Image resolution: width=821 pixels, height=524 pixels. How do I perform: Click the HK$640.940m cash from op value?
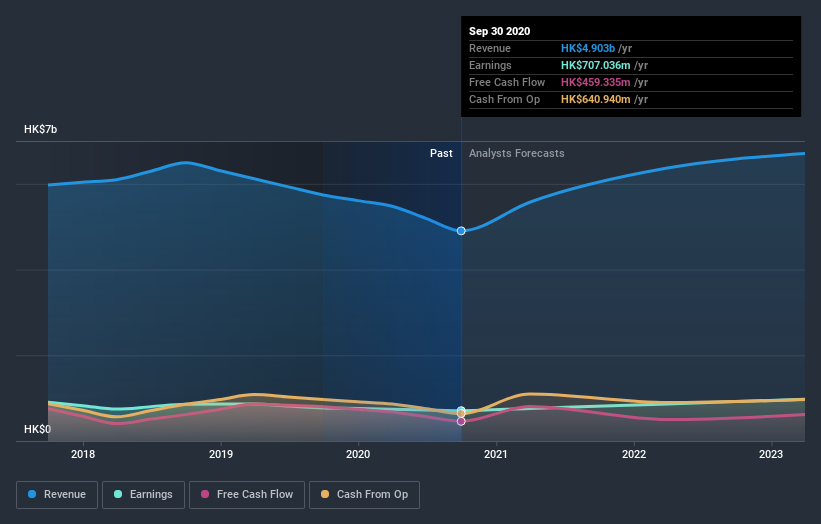point(595,99)
